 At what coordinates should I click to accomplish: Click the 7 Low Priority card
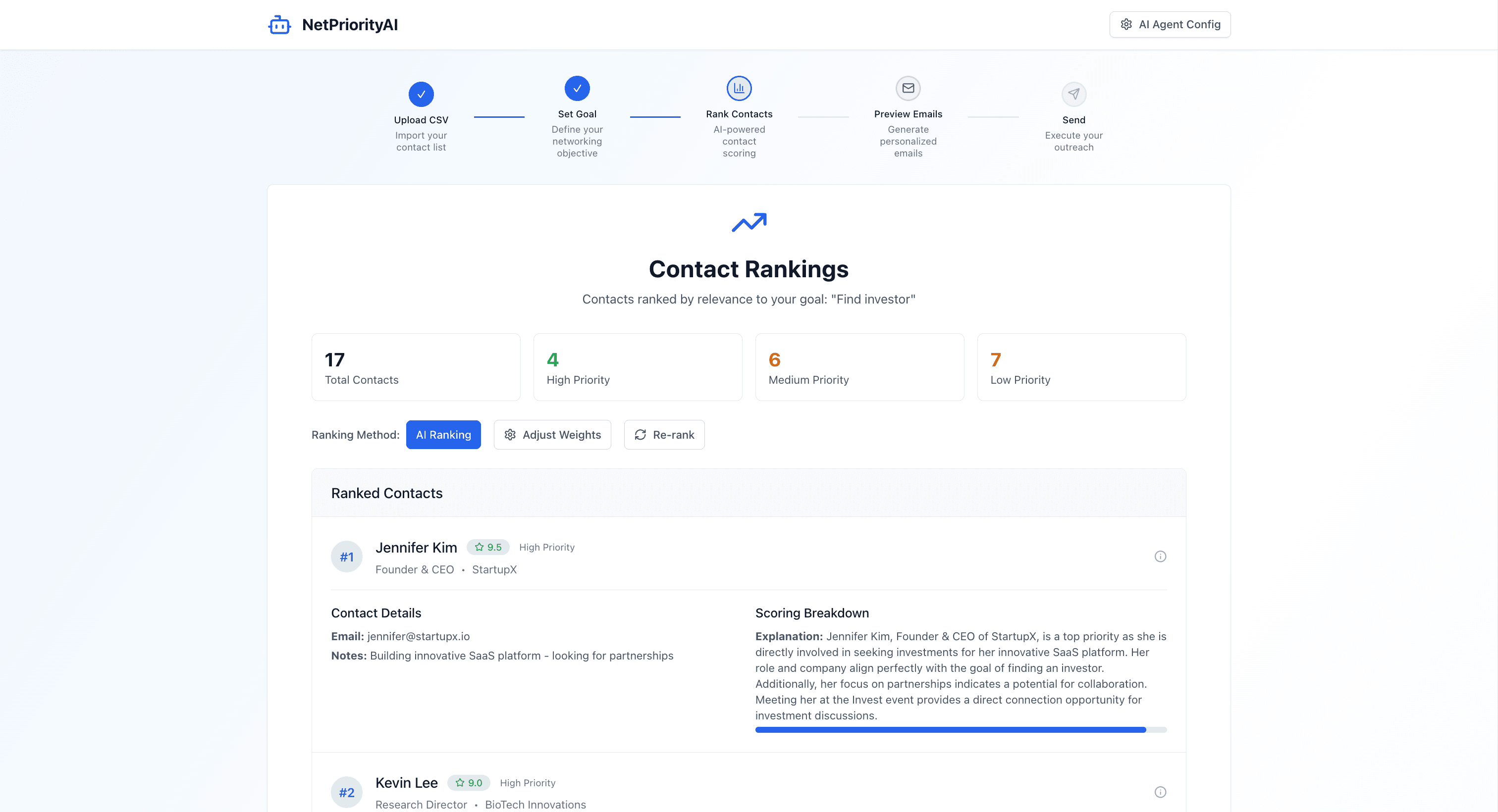click(1081, 367)
